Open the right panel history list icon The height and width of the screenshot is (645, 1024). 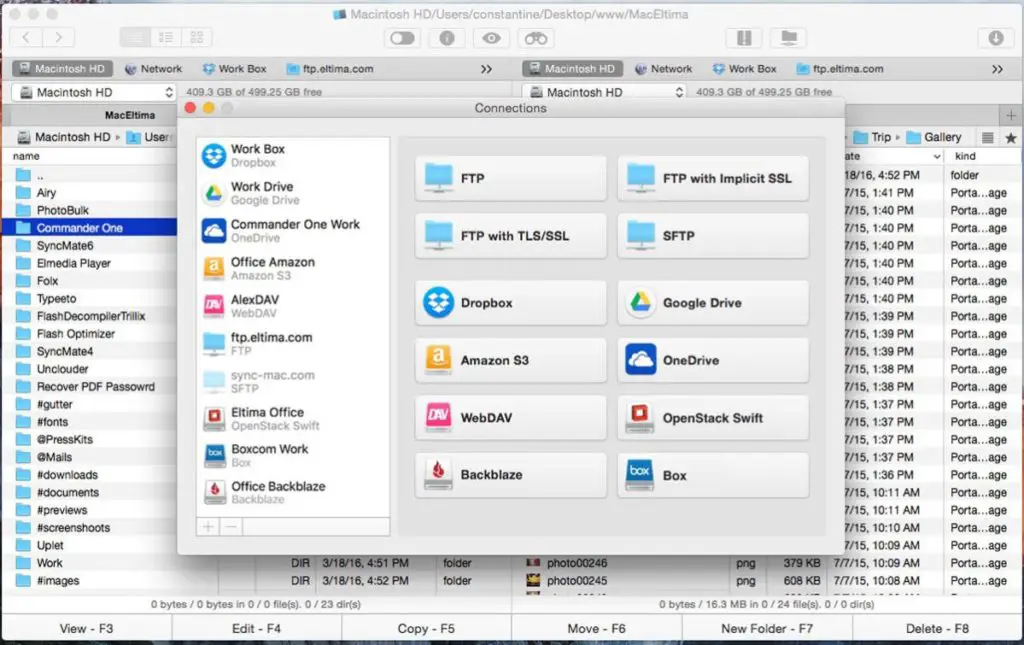coord(987,137)
